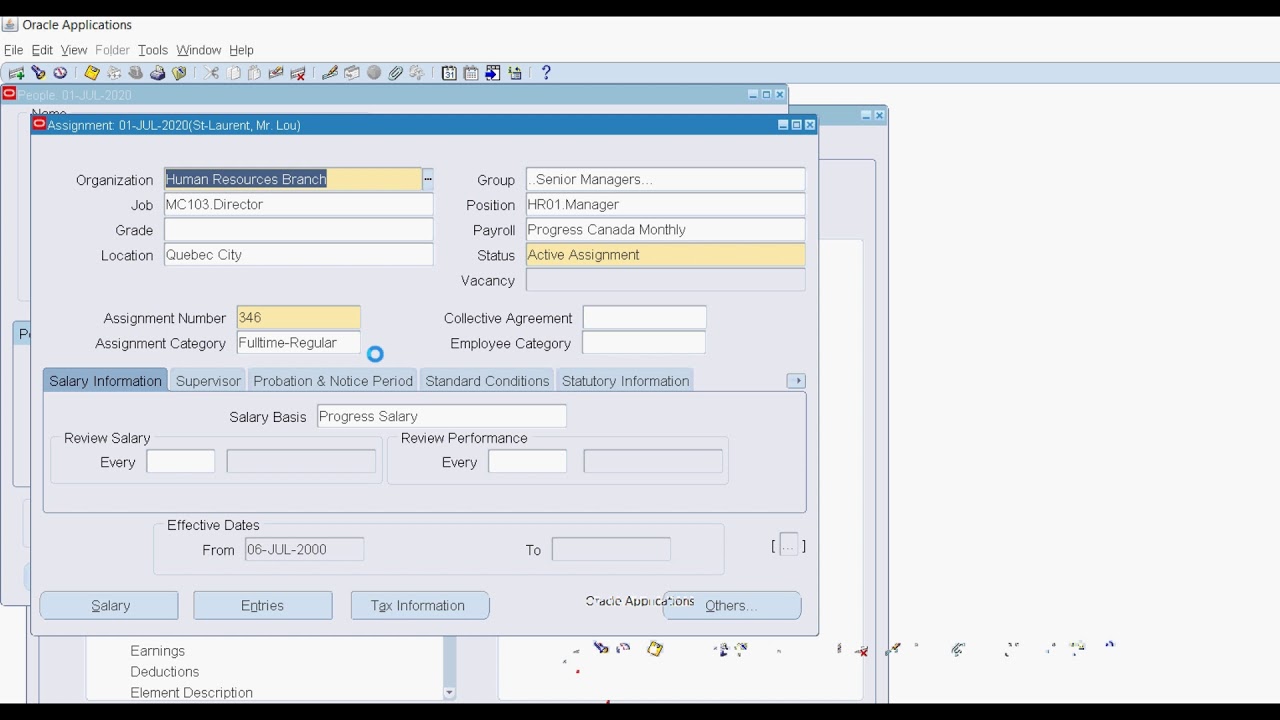
Task: Open the File menu
Action: (x=14, y=50)
